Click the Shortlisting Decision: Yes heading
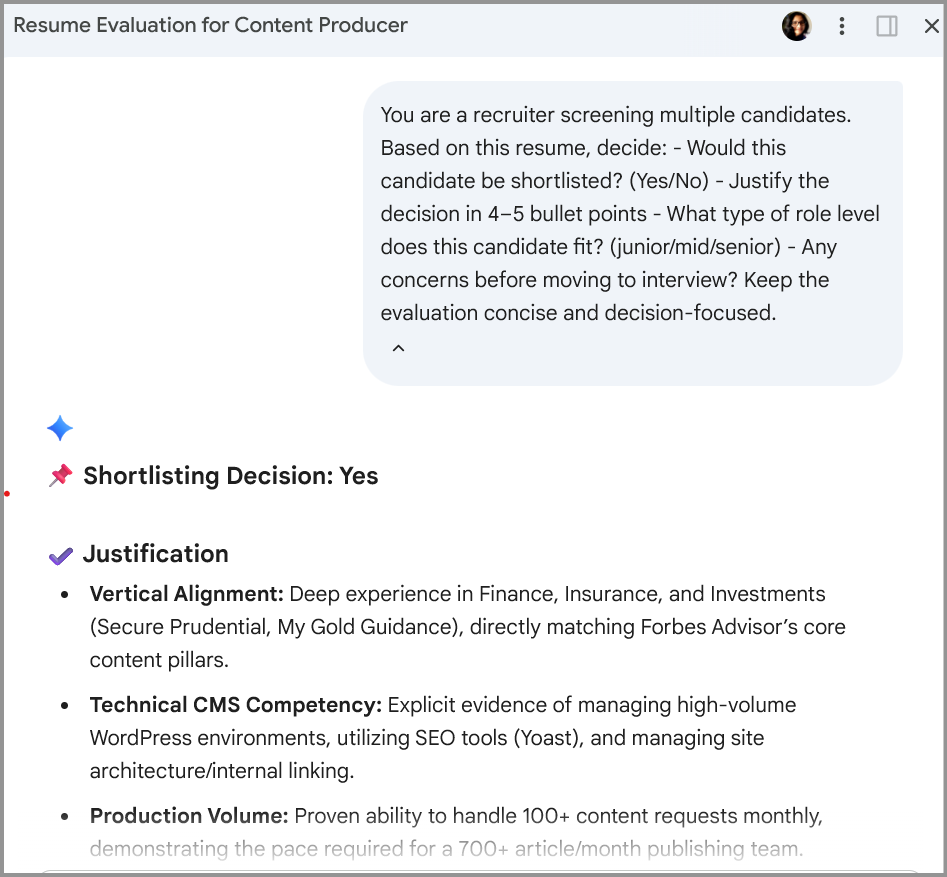947x877 pixels. [x=231, y=475]
